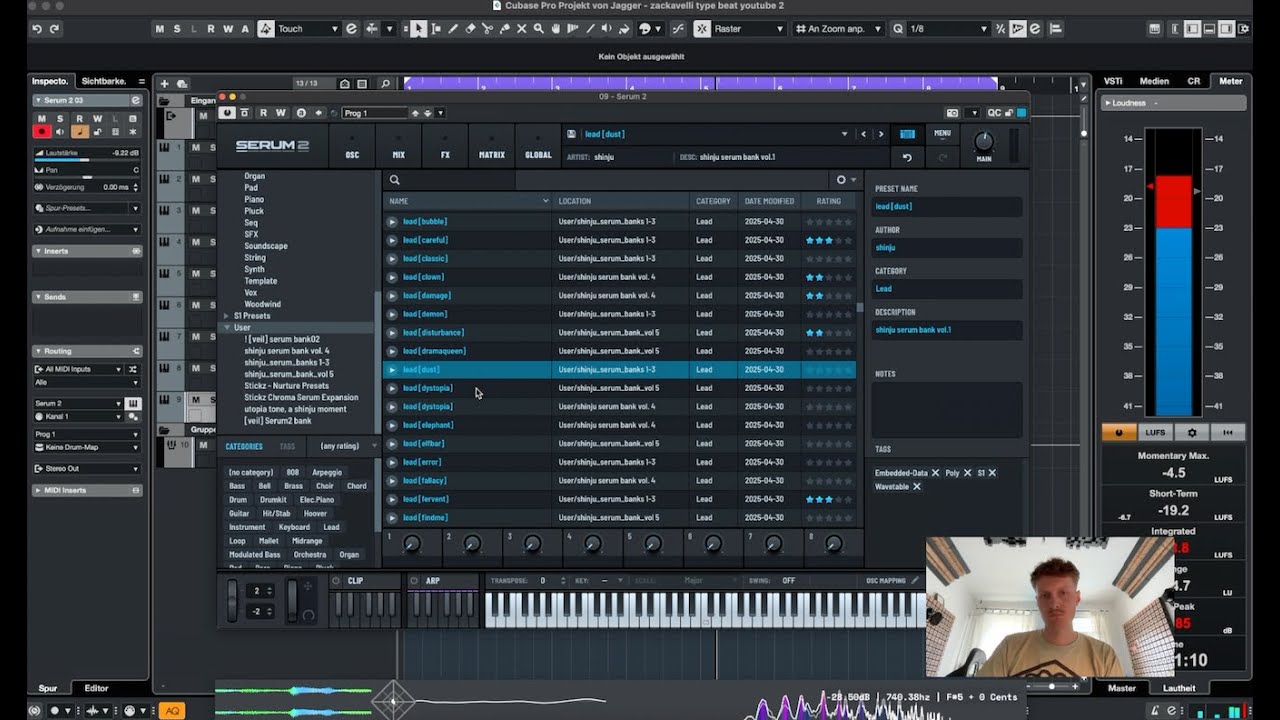The width and height of the screenshot is (1280, 720).
Task: Toggle the orange loudness measure button
Action: coord(1119,433)
